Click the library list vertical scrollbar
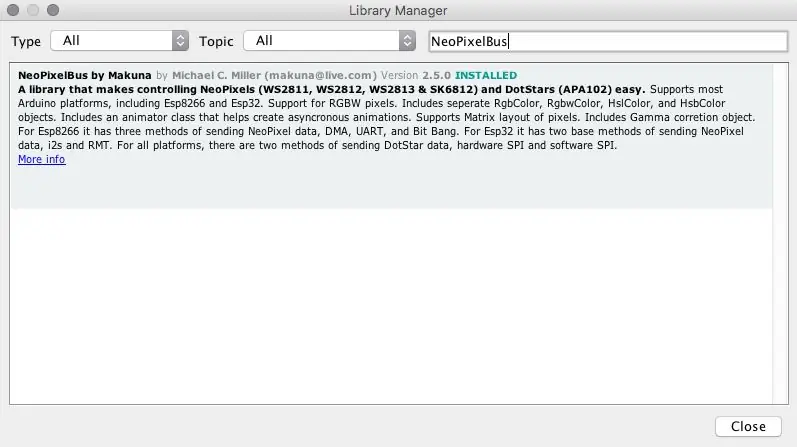The image size is (797, 447). 780,234
